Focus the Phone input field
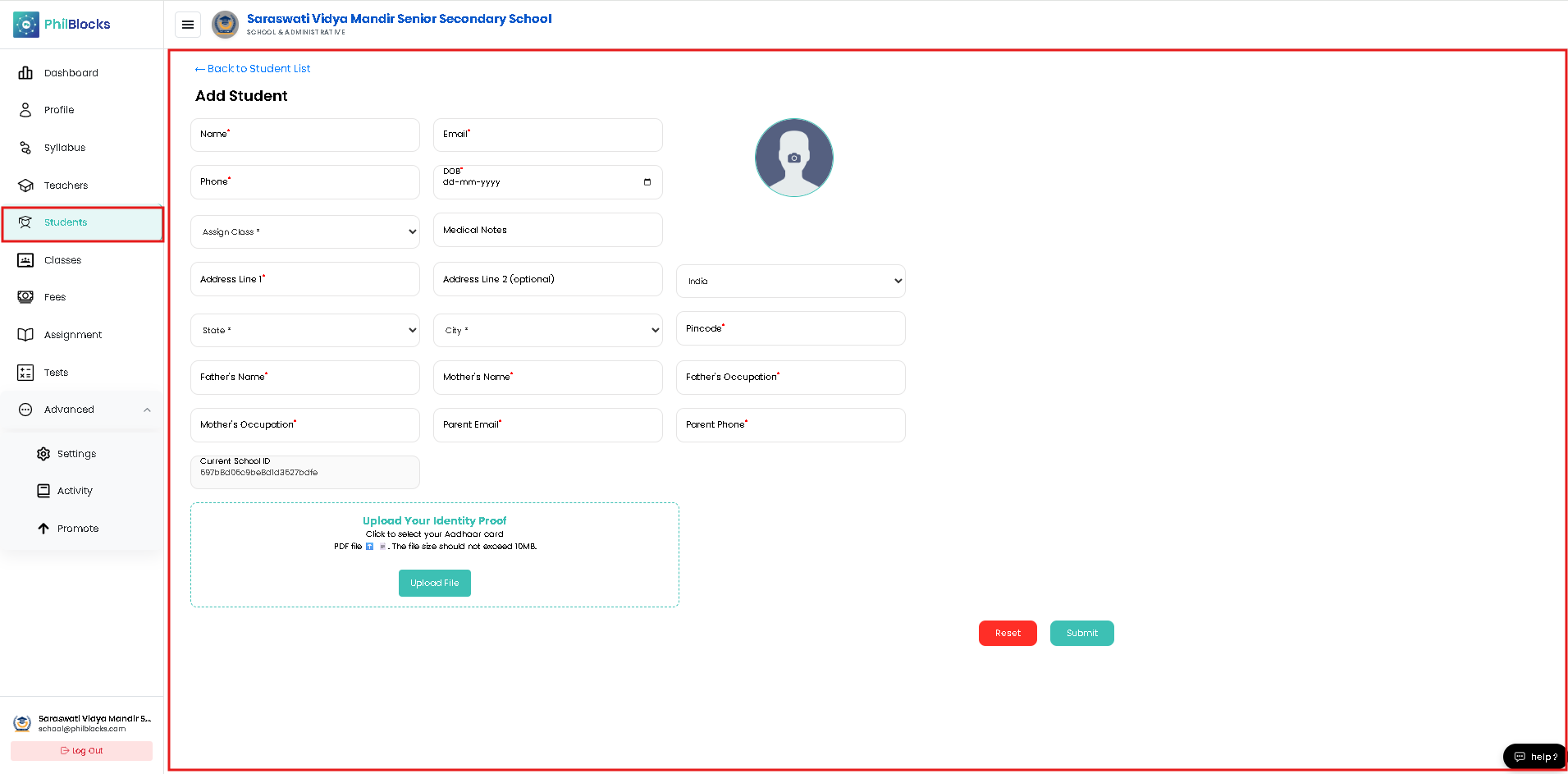1568x774 pixels. (305, 182)
